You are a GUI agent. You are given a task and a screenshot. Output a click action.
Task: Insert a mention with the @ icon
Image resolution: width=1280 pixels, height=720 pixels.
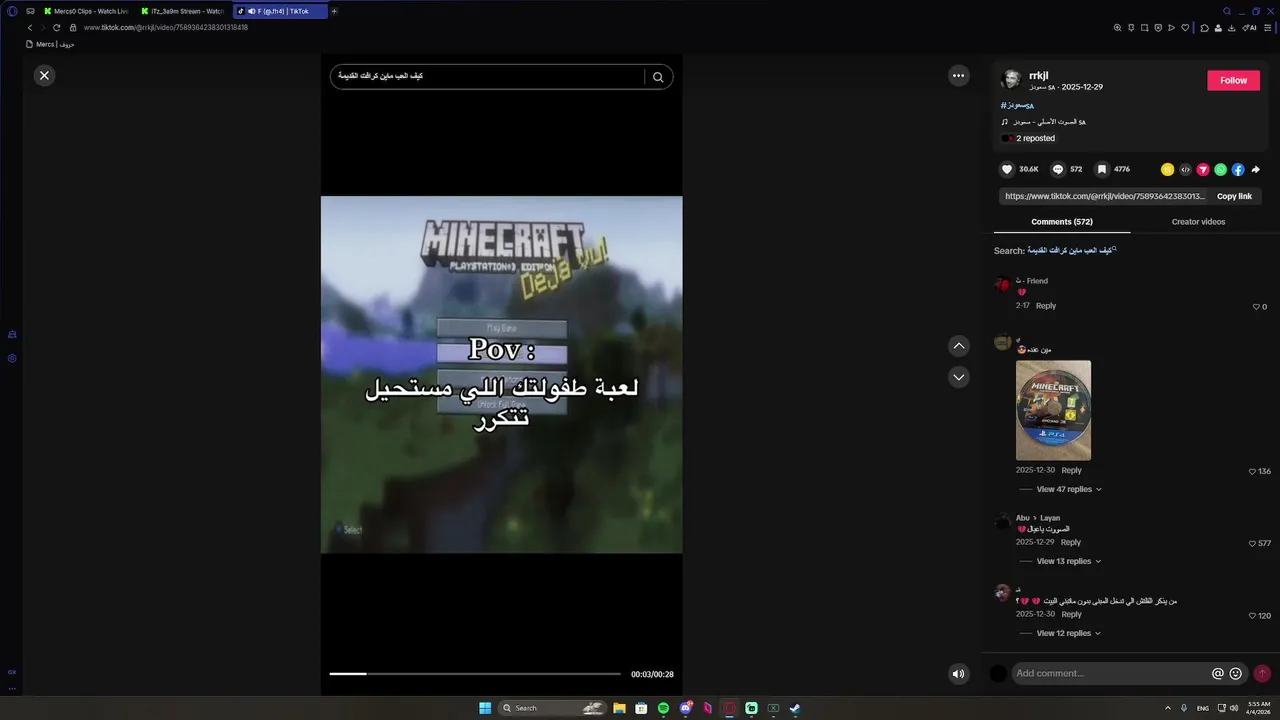[1217, 673]
